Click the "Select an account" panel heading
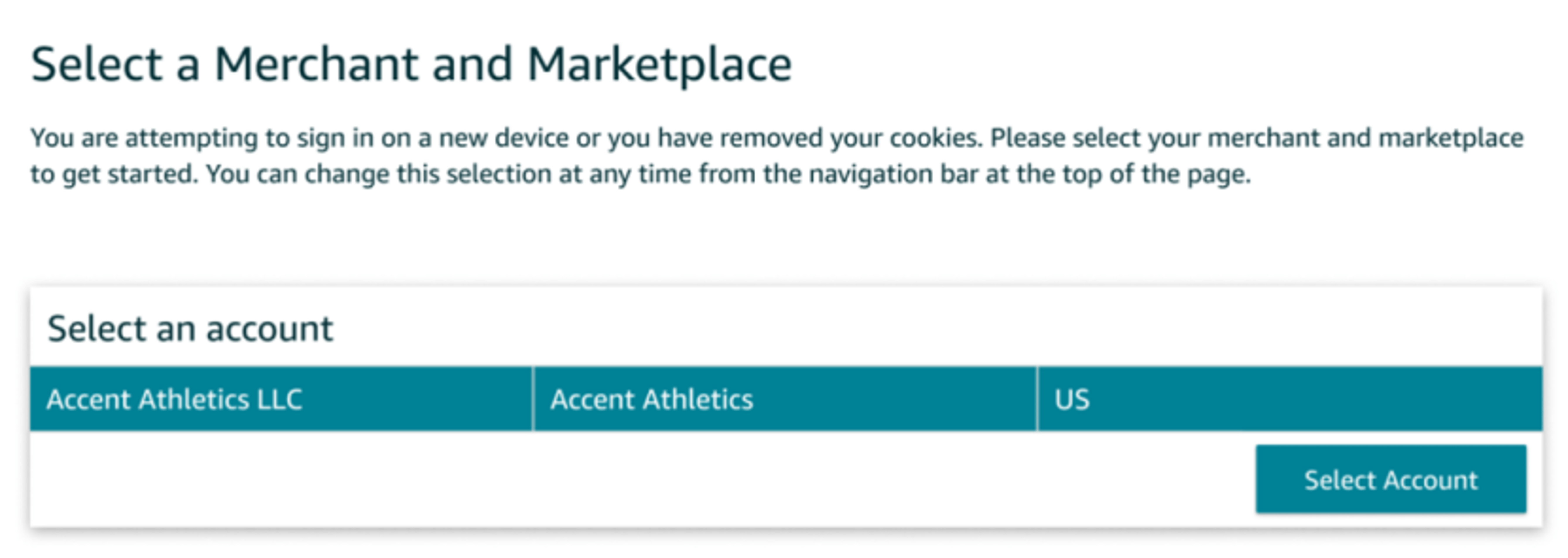 tap(190, 329)
